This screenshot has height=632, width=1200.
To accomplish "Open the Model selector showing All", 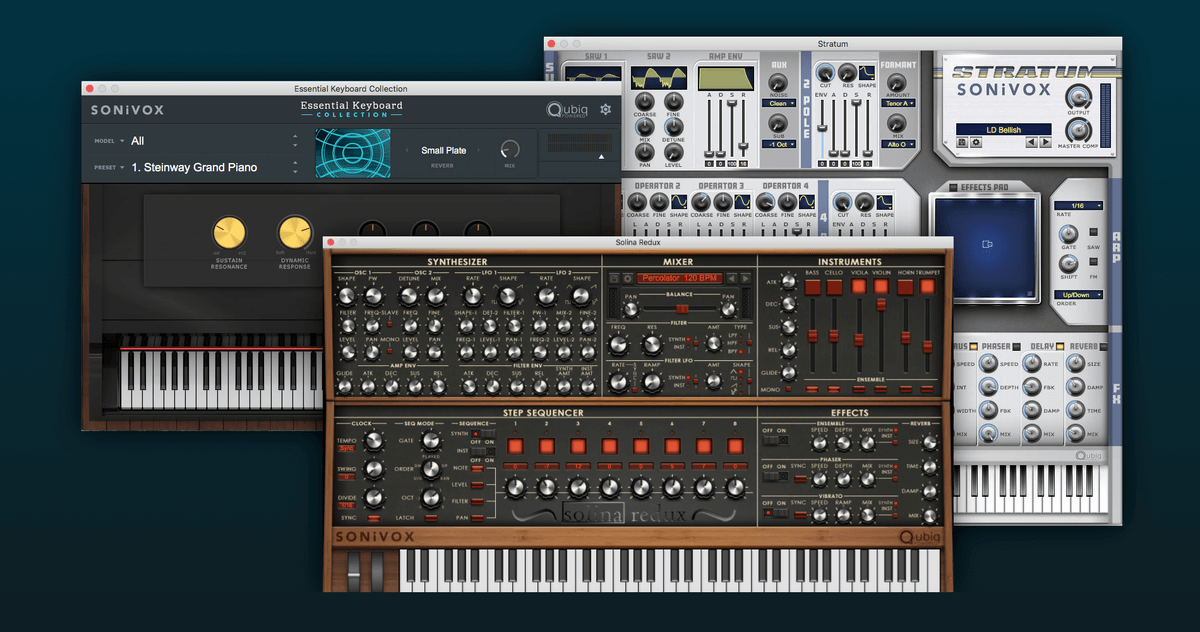I will 210,141.
